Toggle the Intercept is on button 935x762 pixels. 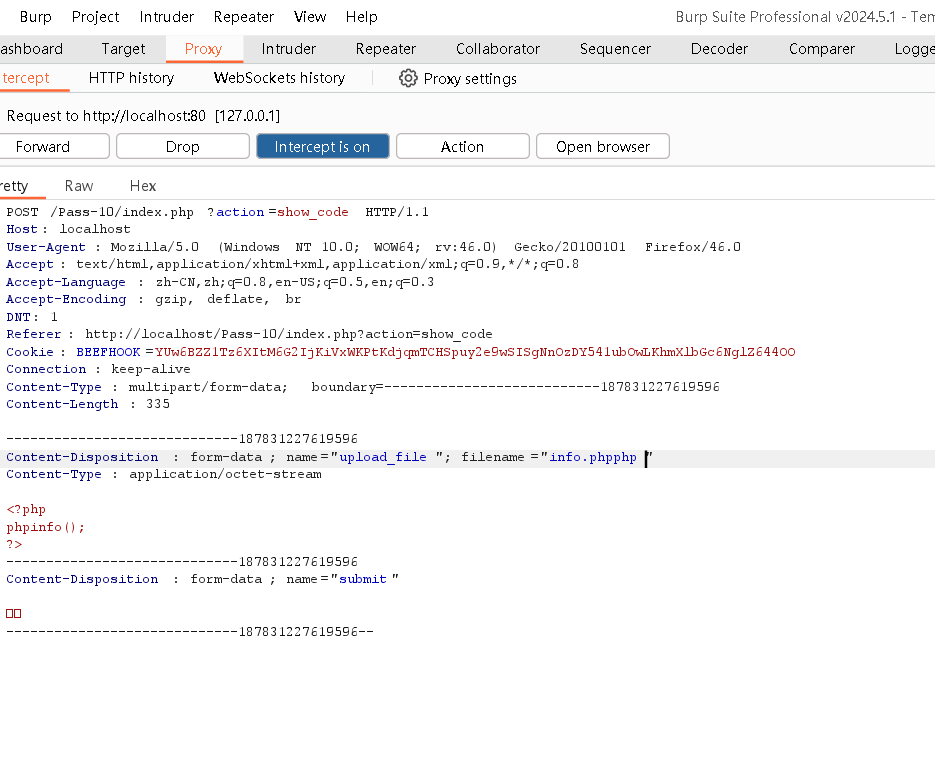tap(323, 146)
